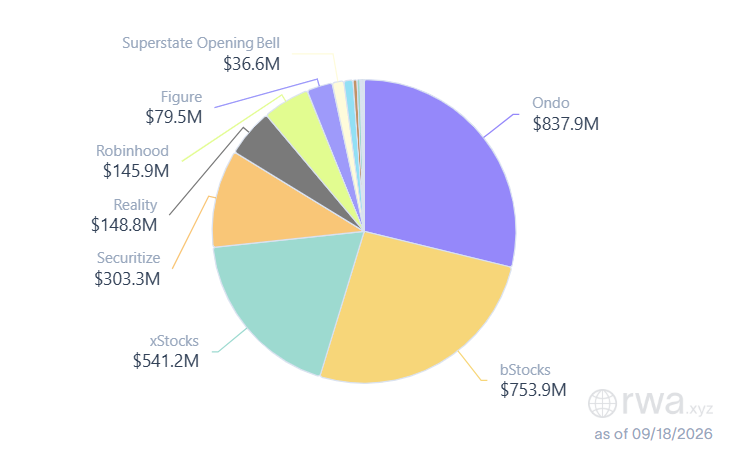This screenshot has height=453, width=732.
Task: Select the xStocks label
Action: tap(174, 341)
